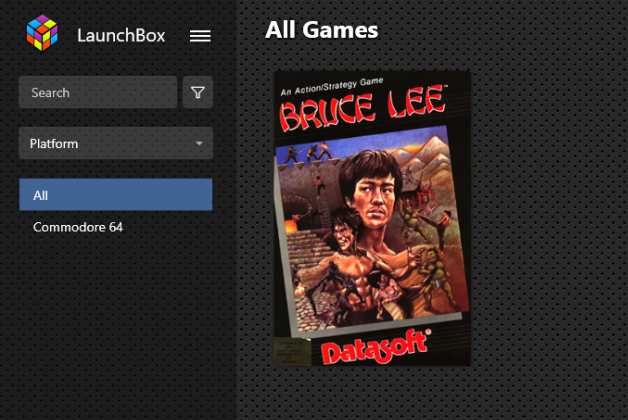
Task: Click the "An Action/Strategy Game" caption on cover
Action: coord(332,86)
